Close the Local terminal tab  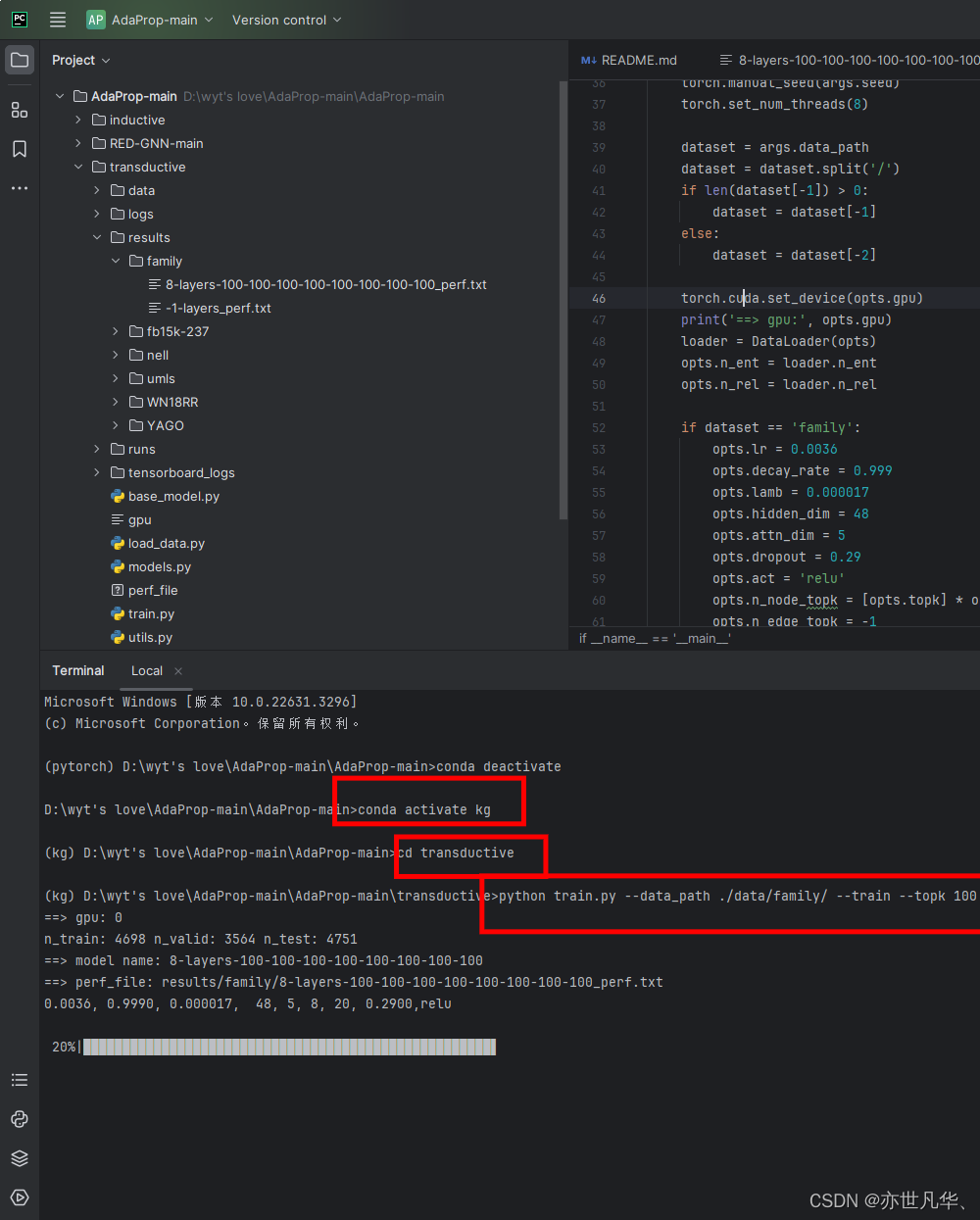(178, 671)
